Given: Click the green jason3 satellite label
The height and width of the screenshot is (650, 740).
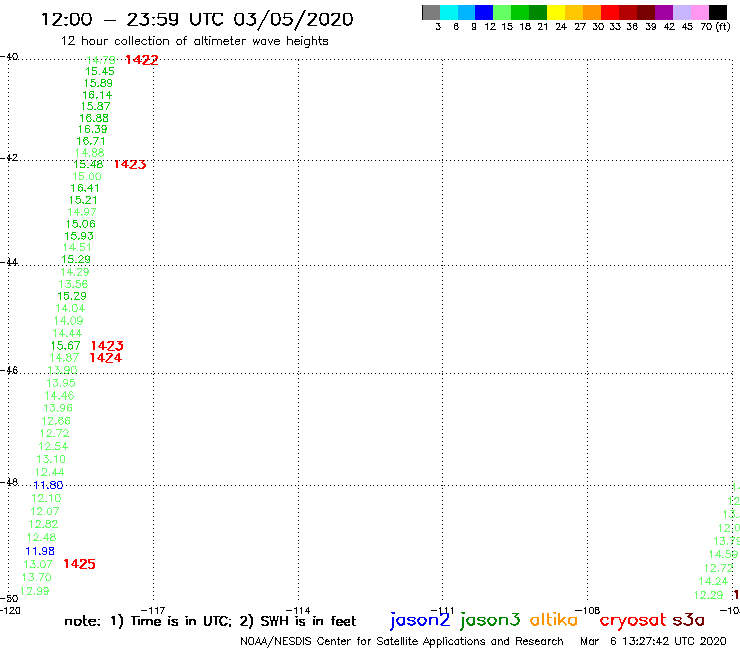Looking at the screenshot, I should coord(489,620).
